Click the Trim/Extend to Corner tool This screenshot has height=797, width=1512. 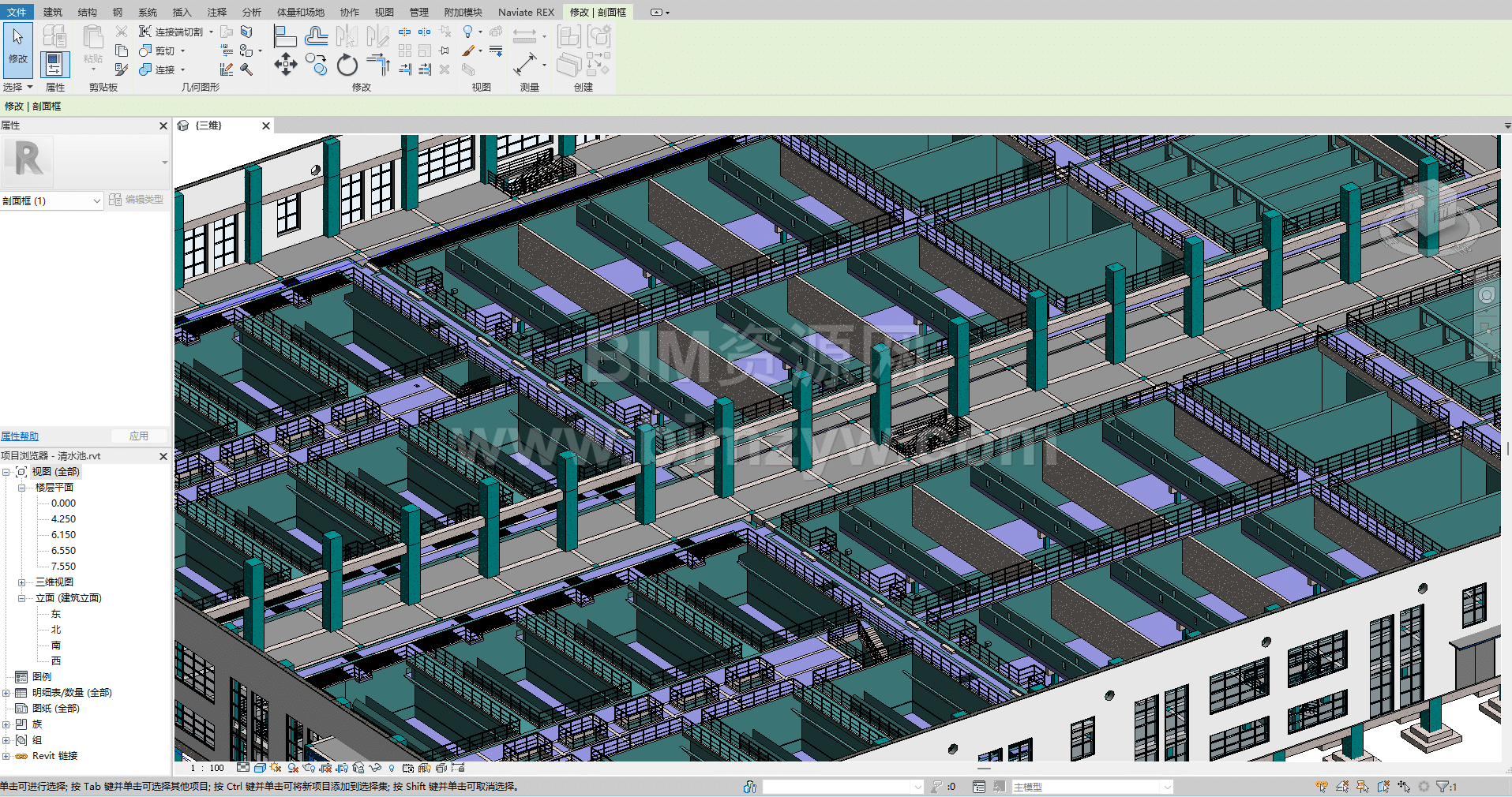(x=378, y=65)
